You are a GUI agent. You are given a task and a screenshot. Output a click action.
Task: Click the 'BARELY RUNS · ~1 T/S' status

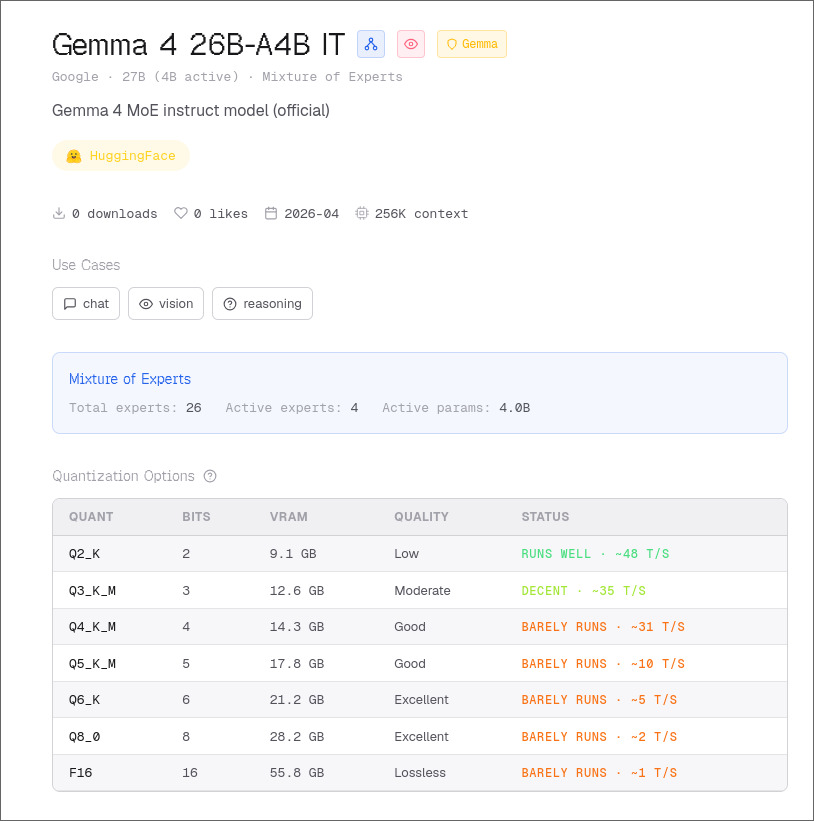tap(599, 773)
